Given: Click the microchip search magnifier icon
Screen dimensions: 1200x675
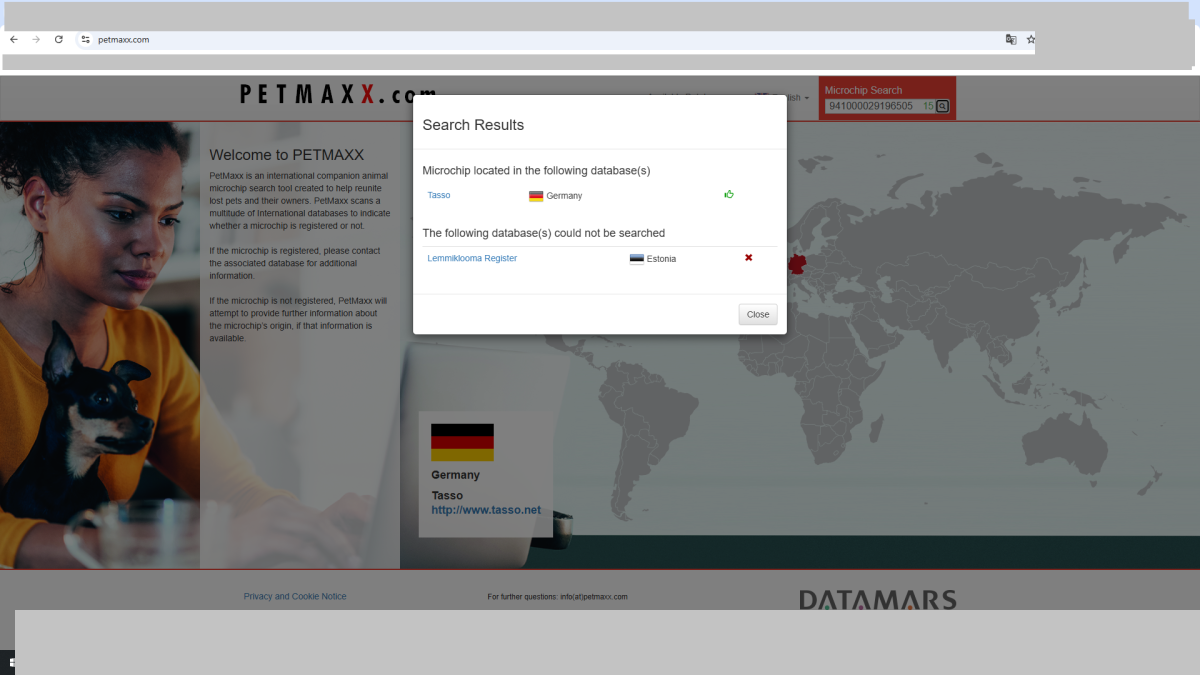Looking at the screenshot, I should [942, 106].
